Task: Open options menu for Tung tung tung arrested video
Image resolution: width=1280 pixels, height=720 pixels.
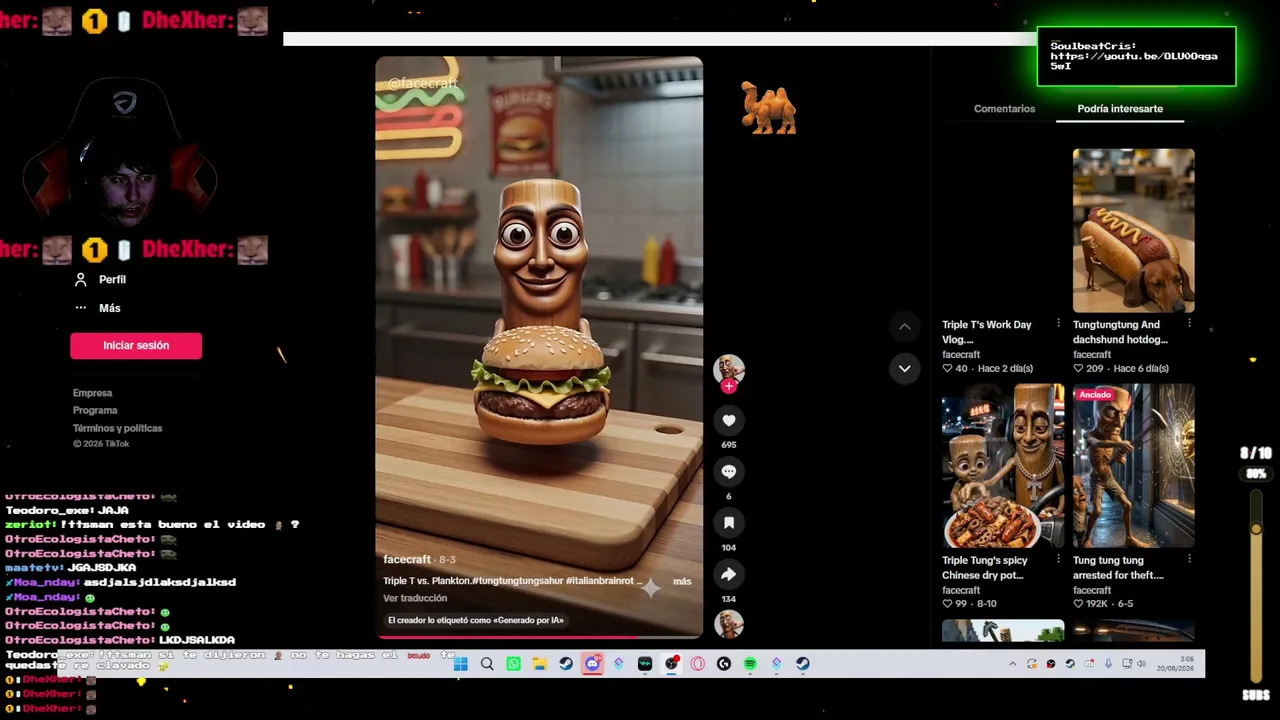Action: click(1189, 560)
